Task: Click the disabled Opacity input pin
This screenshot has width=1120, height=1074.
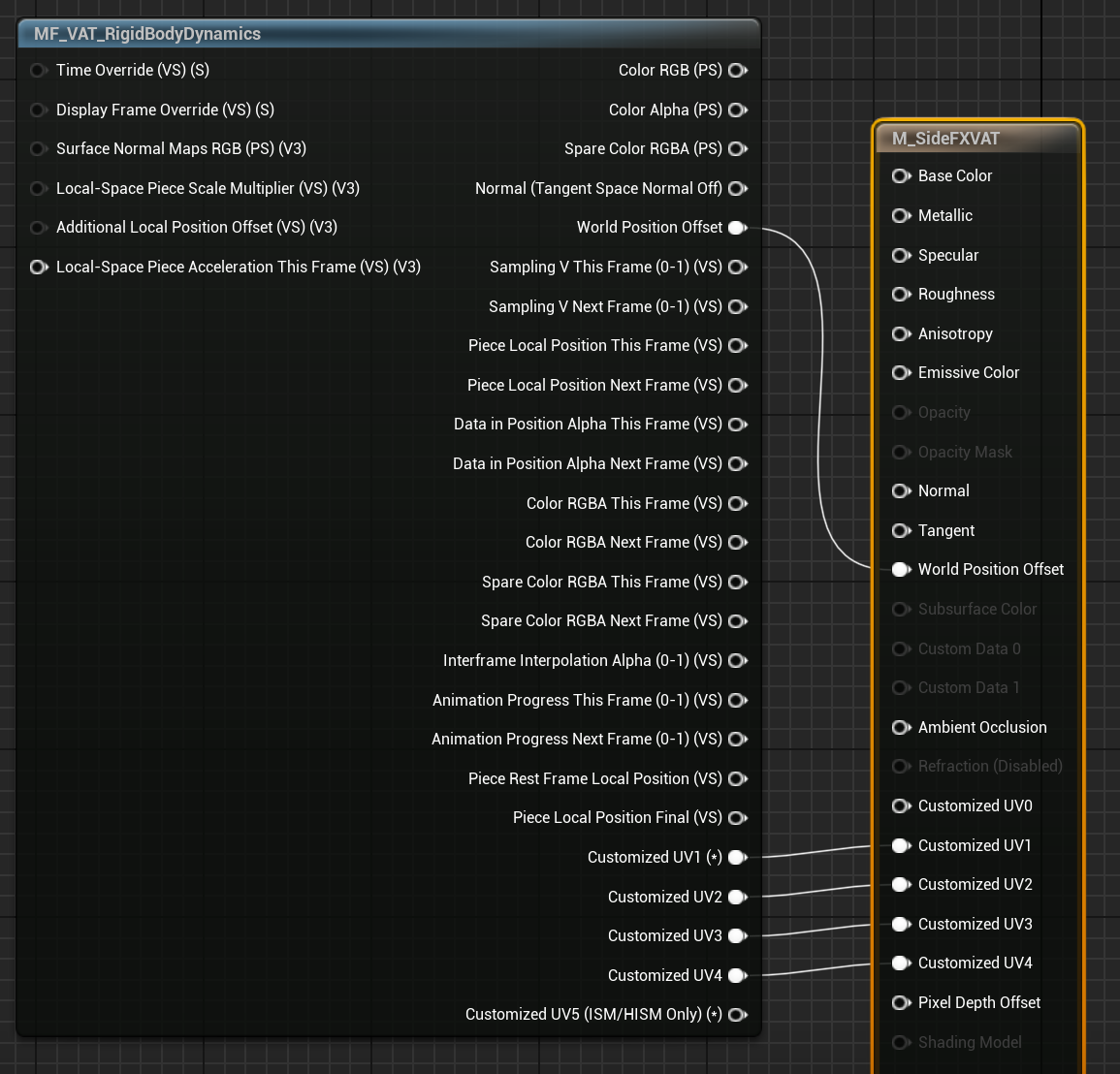Action: click(902, 412)
